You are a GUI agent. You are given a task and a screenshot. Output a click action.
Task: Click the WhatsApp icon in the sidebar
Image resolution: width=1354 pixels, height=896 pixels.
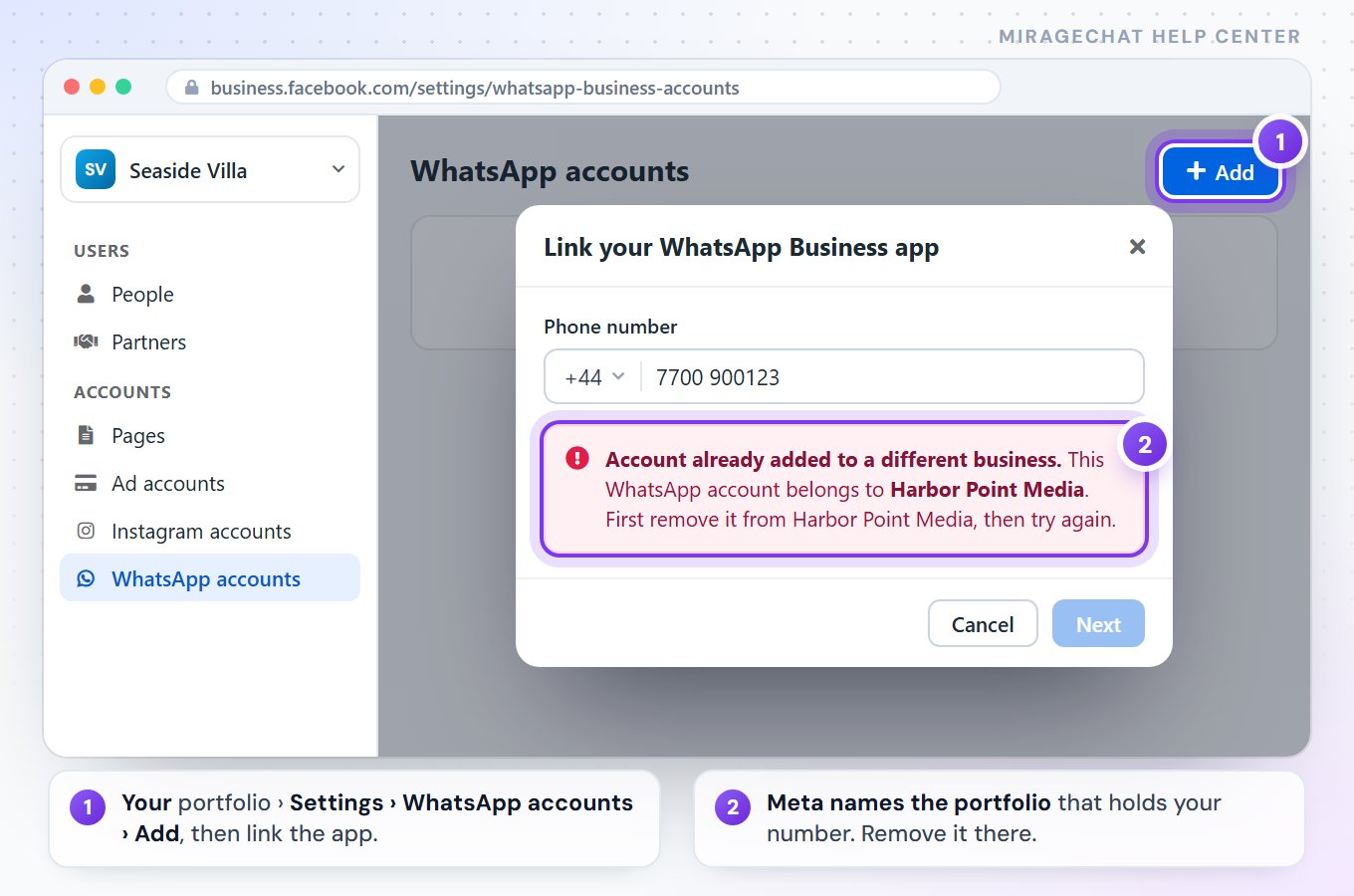(x=86, y=578)
